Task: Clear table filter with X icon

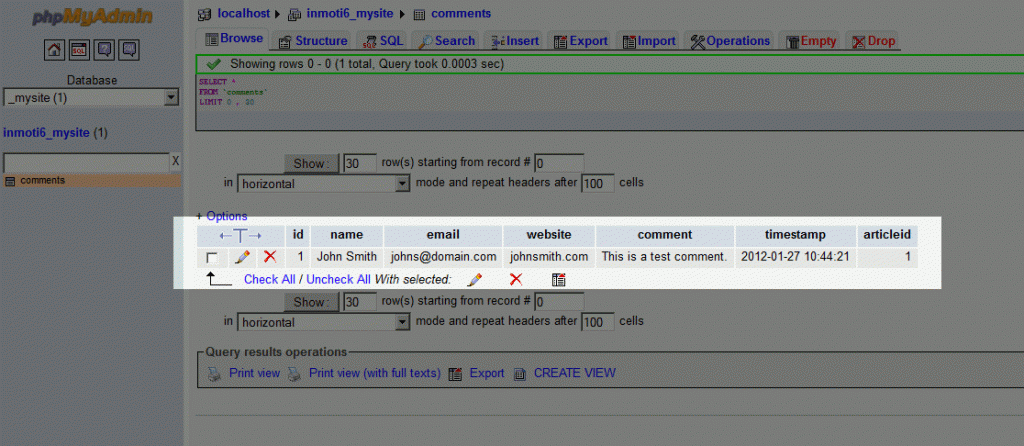Action: coord(175,161)
